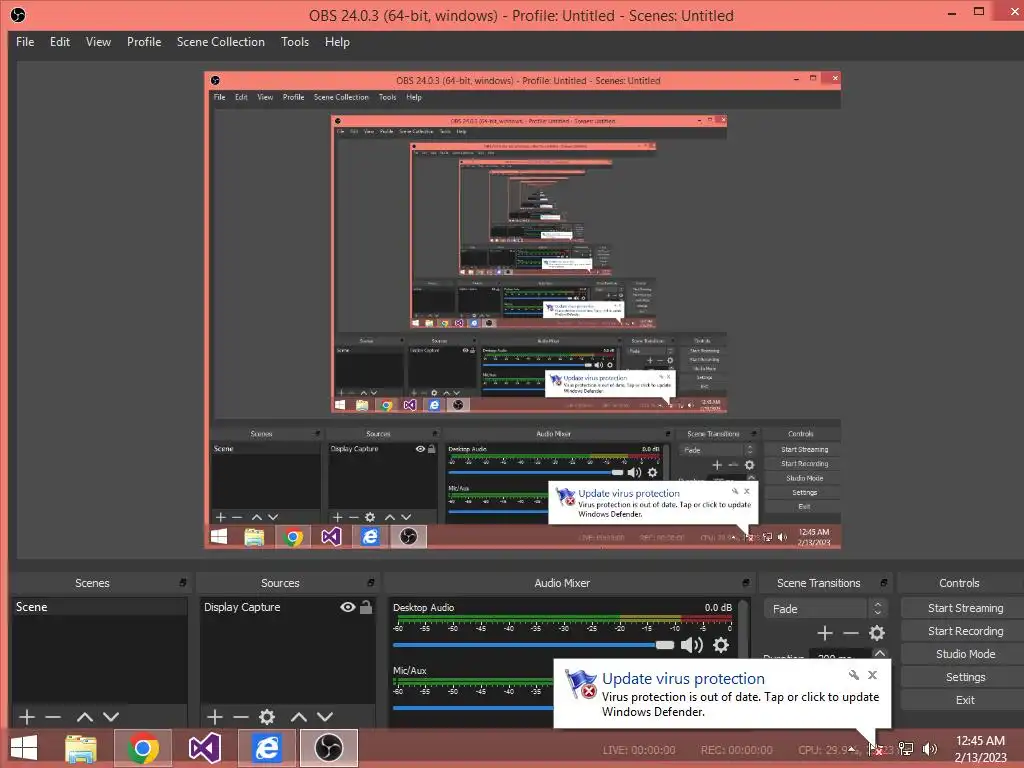Open source properties with the Sources panel gear icon
1024x768 pixels.
click(x=266, y=717)
